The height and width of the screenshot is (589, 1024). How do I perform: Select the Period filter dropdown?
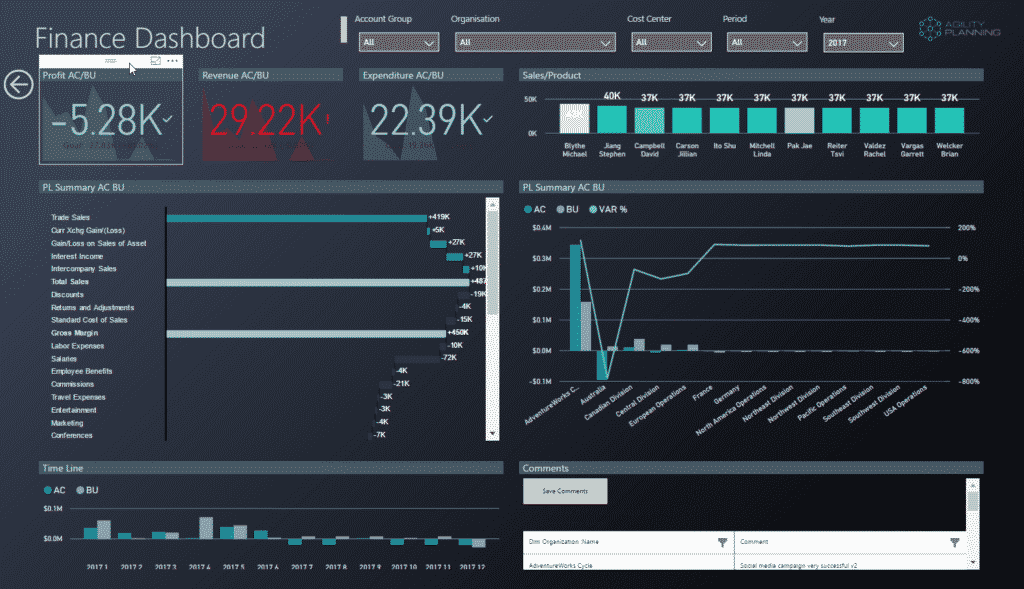point(766,42)
